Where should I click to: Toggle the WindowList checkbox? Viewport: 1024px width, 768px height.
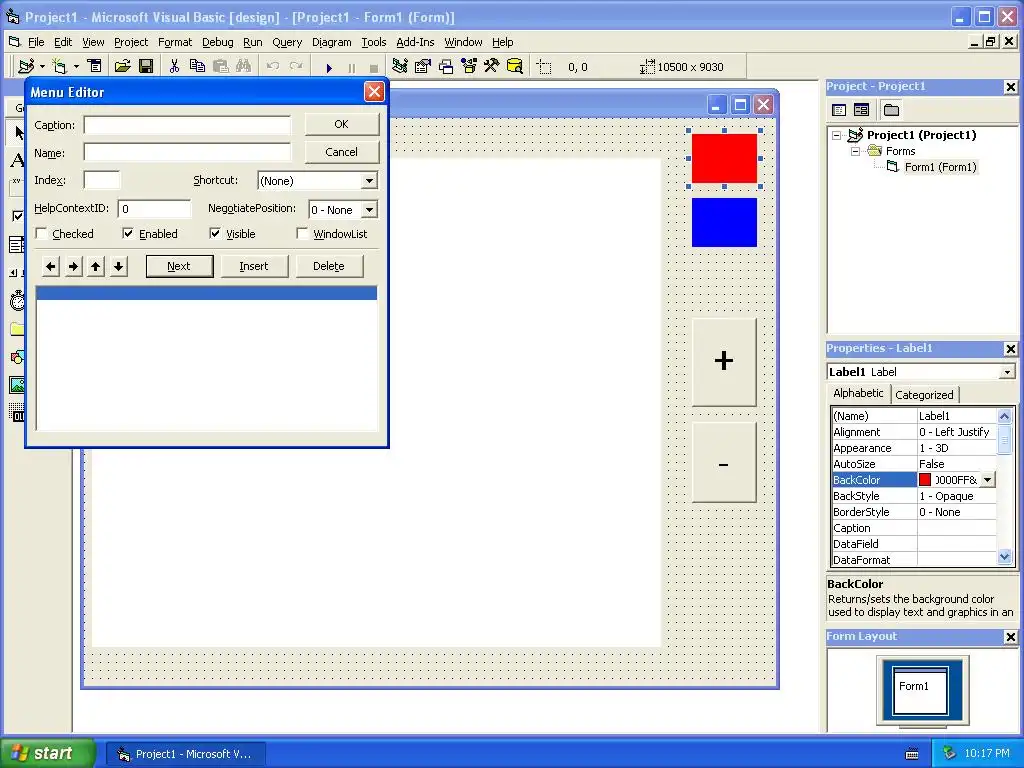[x=302, y=233]
